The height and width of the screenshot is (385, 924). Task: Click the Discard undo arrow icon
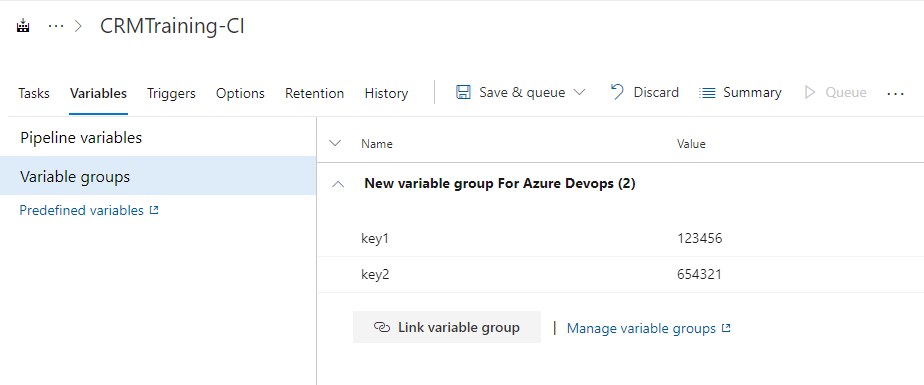pyautogui.click(x=617, y=92)
